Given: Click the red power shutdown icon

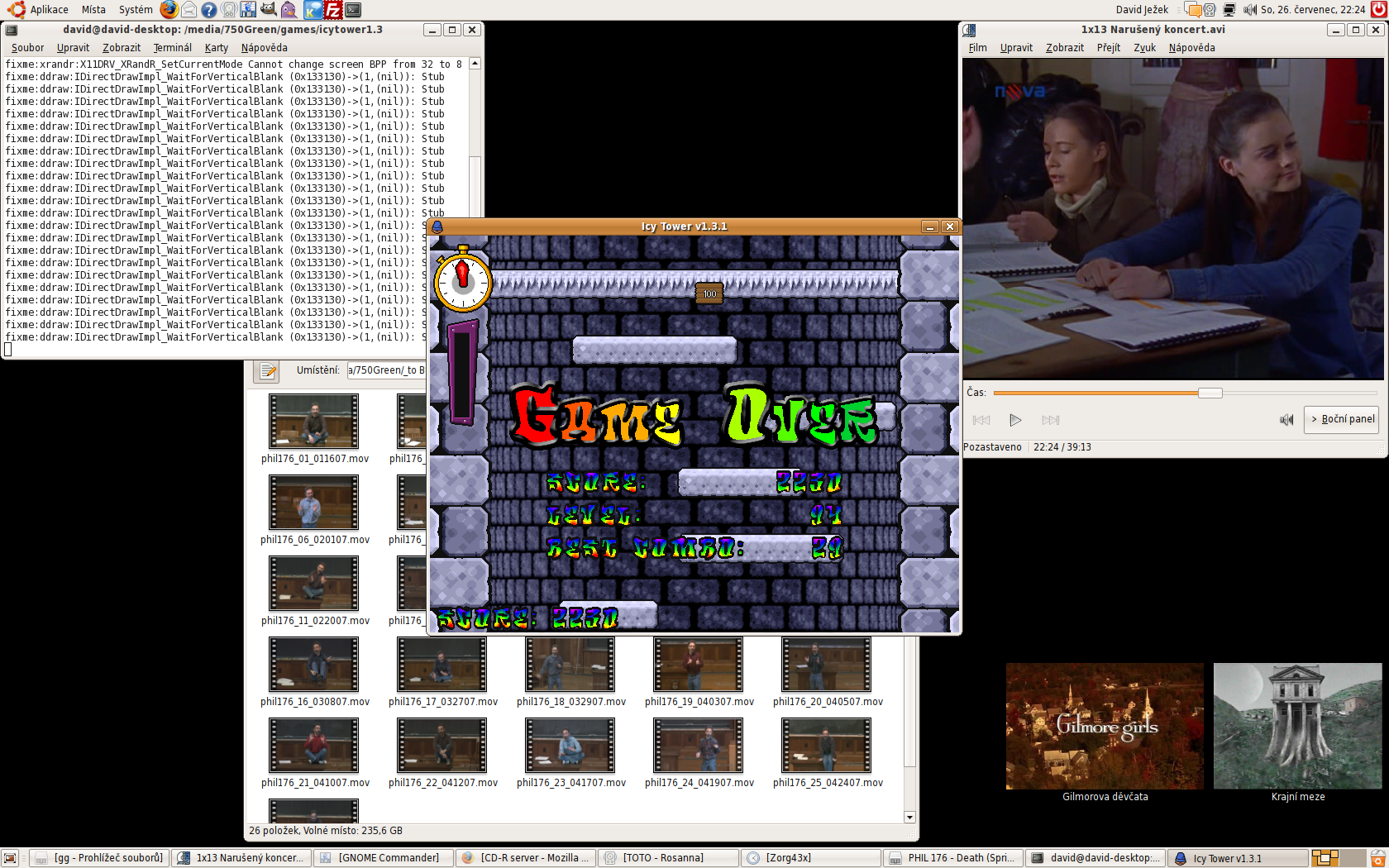Looking at the screenshot, I should tap(1378, 10).
